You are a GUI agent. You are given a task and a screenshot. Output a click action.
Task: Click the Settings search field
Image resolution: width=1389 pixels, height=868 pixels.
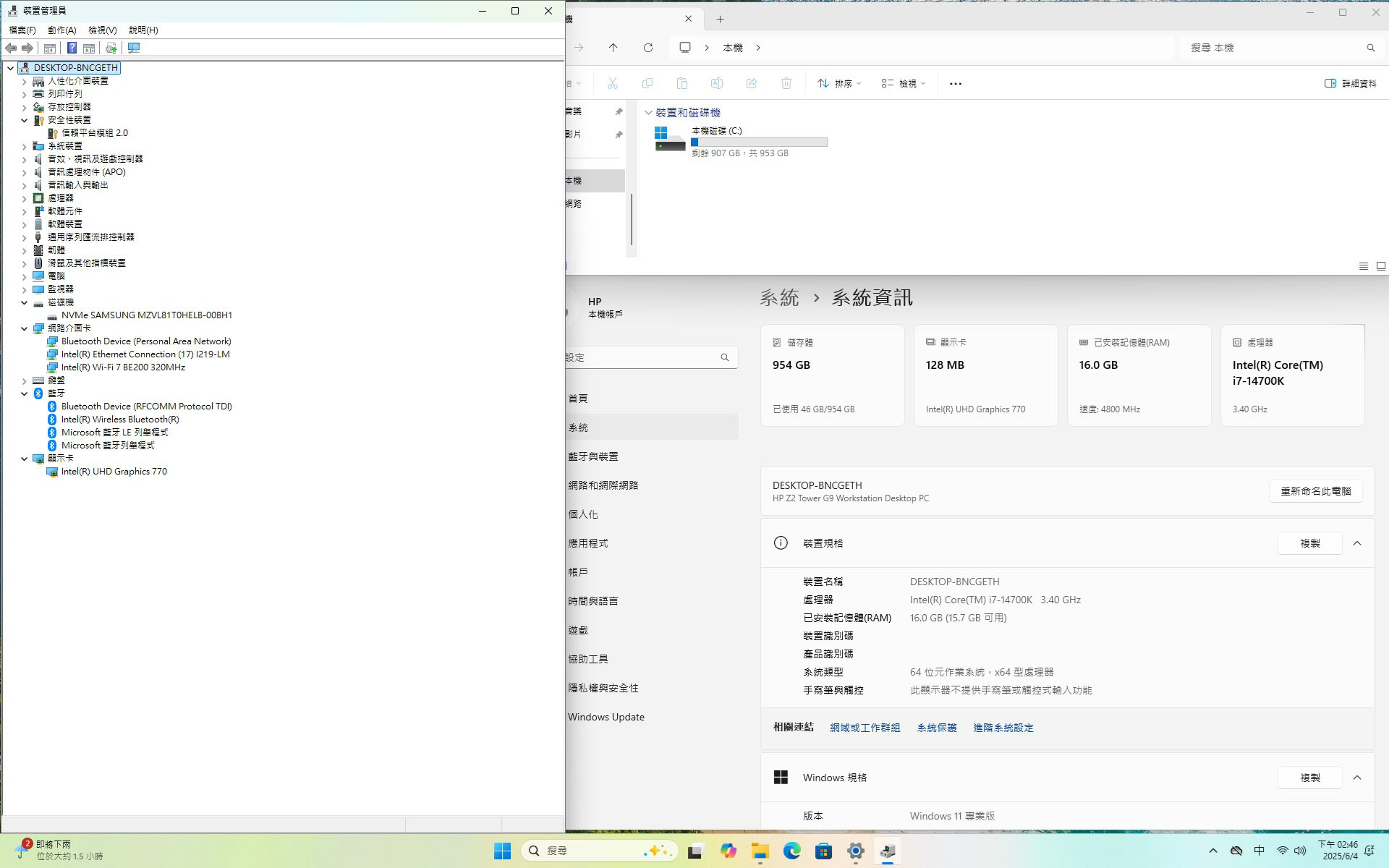tap(651, 357)
